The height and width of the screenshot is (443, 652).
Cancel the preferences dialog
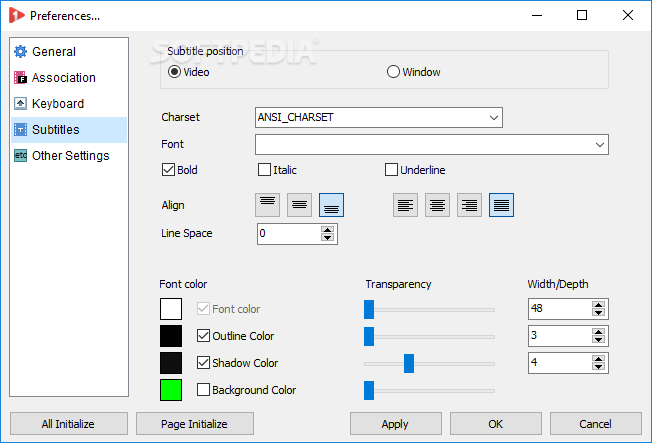[595, 423]
